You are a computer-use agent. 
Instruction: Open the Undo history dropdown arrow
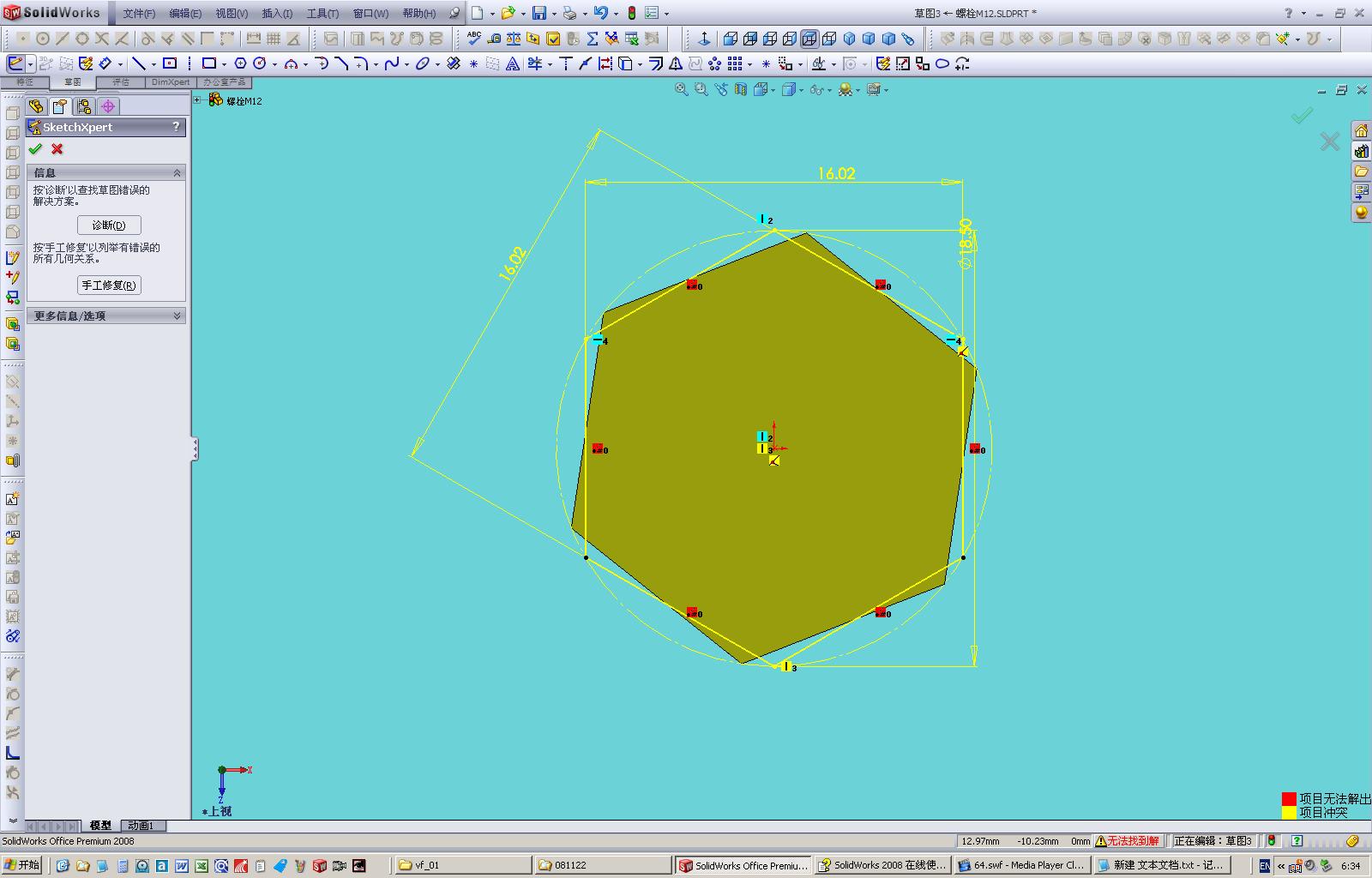pos(616,14)
